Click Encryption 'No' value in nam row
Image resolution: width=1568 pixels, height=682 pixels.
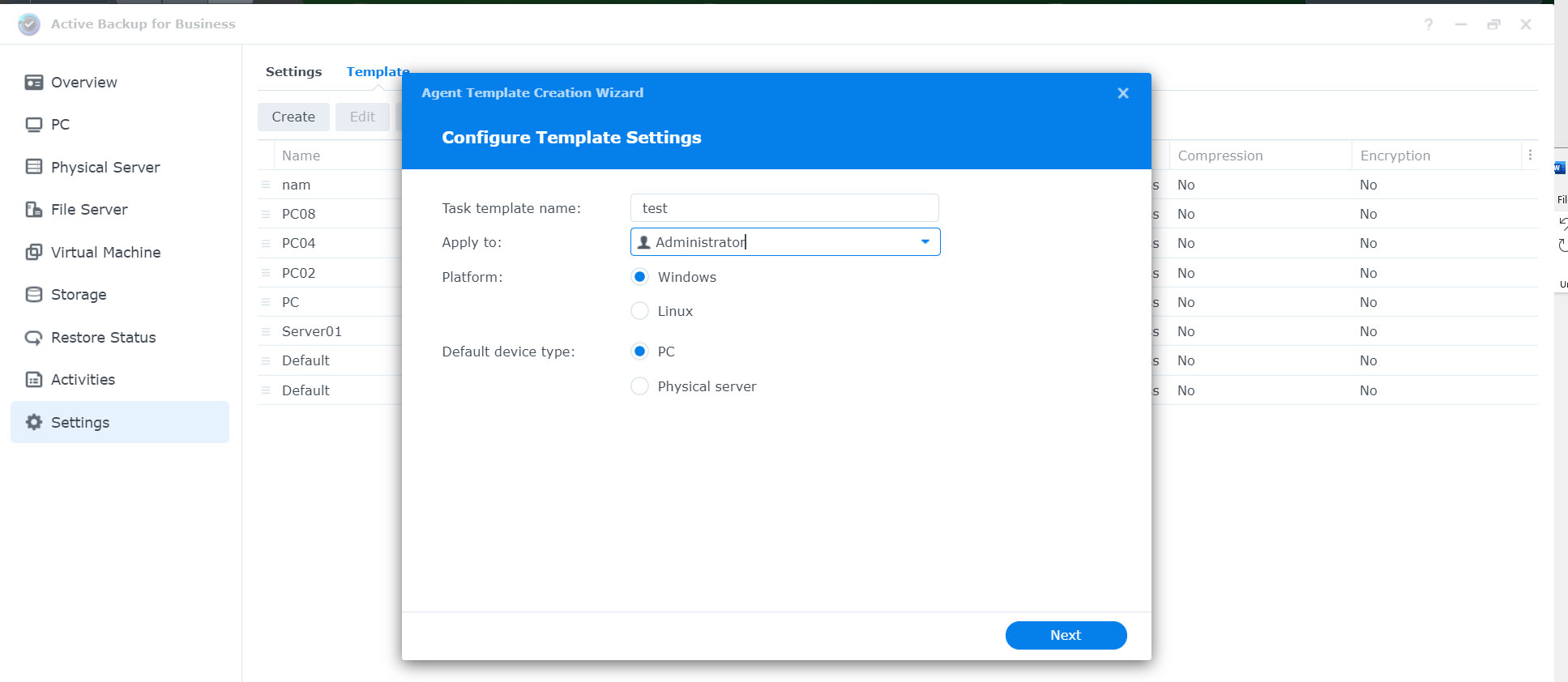tap(1369, 185)
